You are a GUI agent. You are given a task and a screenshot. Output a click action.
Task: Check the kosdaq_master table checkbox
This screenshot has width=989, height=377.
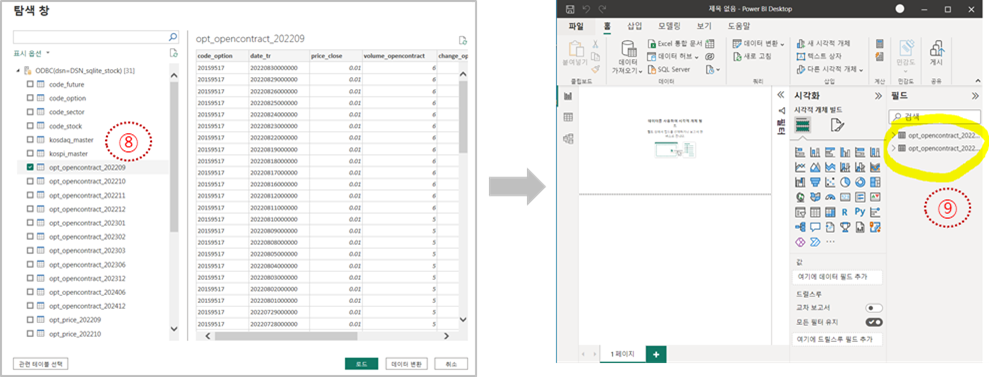coord(30,139)
